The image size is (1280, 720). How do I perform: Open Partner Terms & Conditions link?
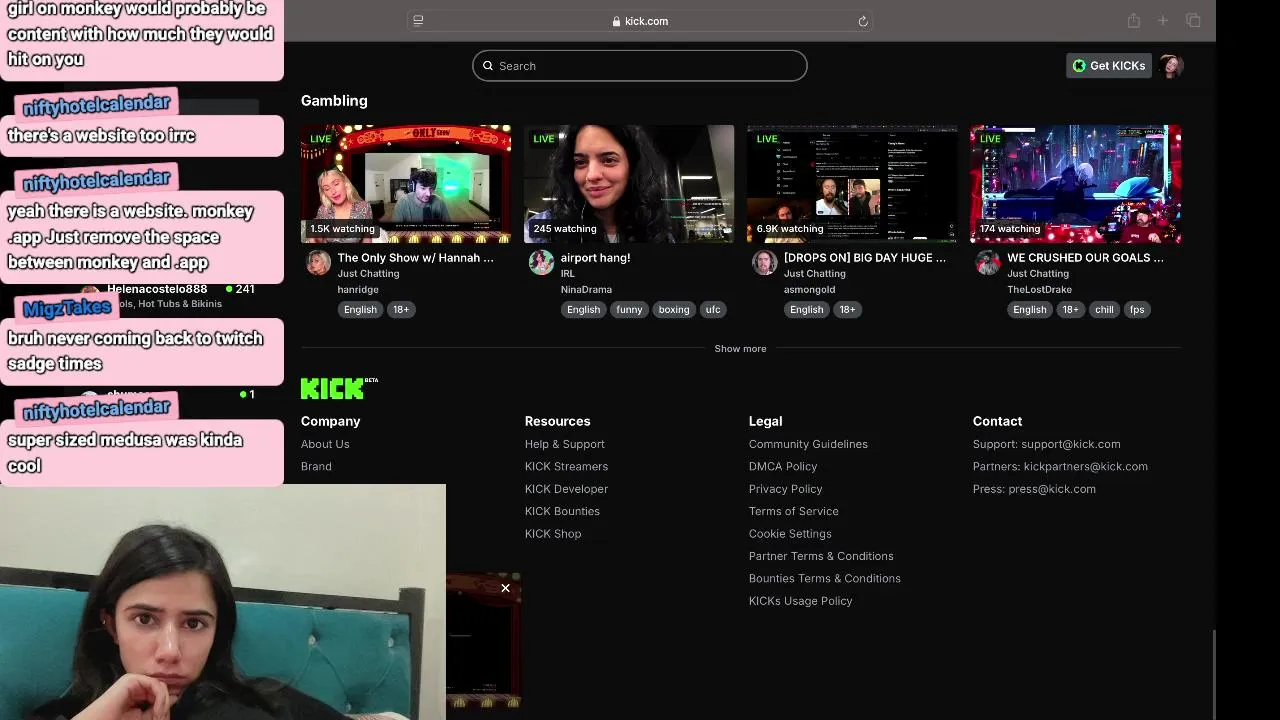tap(821, 556)
